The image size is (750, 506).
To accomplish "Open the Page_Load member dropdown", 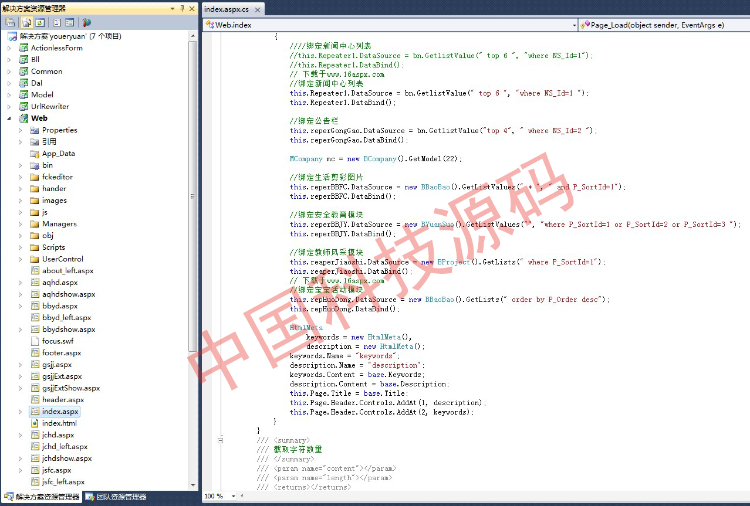I will (x=664, y=25).
